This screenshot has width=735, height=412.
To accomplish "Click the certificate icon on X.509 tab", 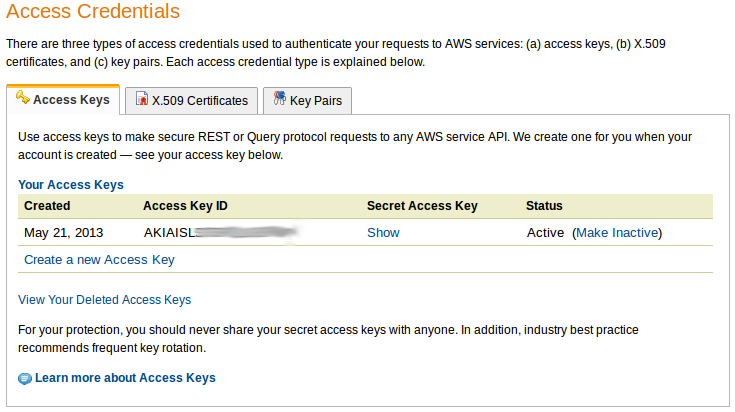I will pos(142,98).
